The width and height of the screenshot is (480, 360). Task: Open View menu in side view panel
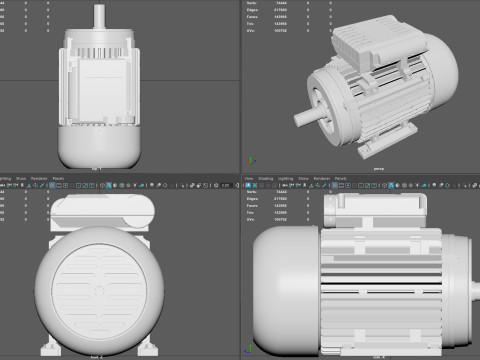pos(249,178)
